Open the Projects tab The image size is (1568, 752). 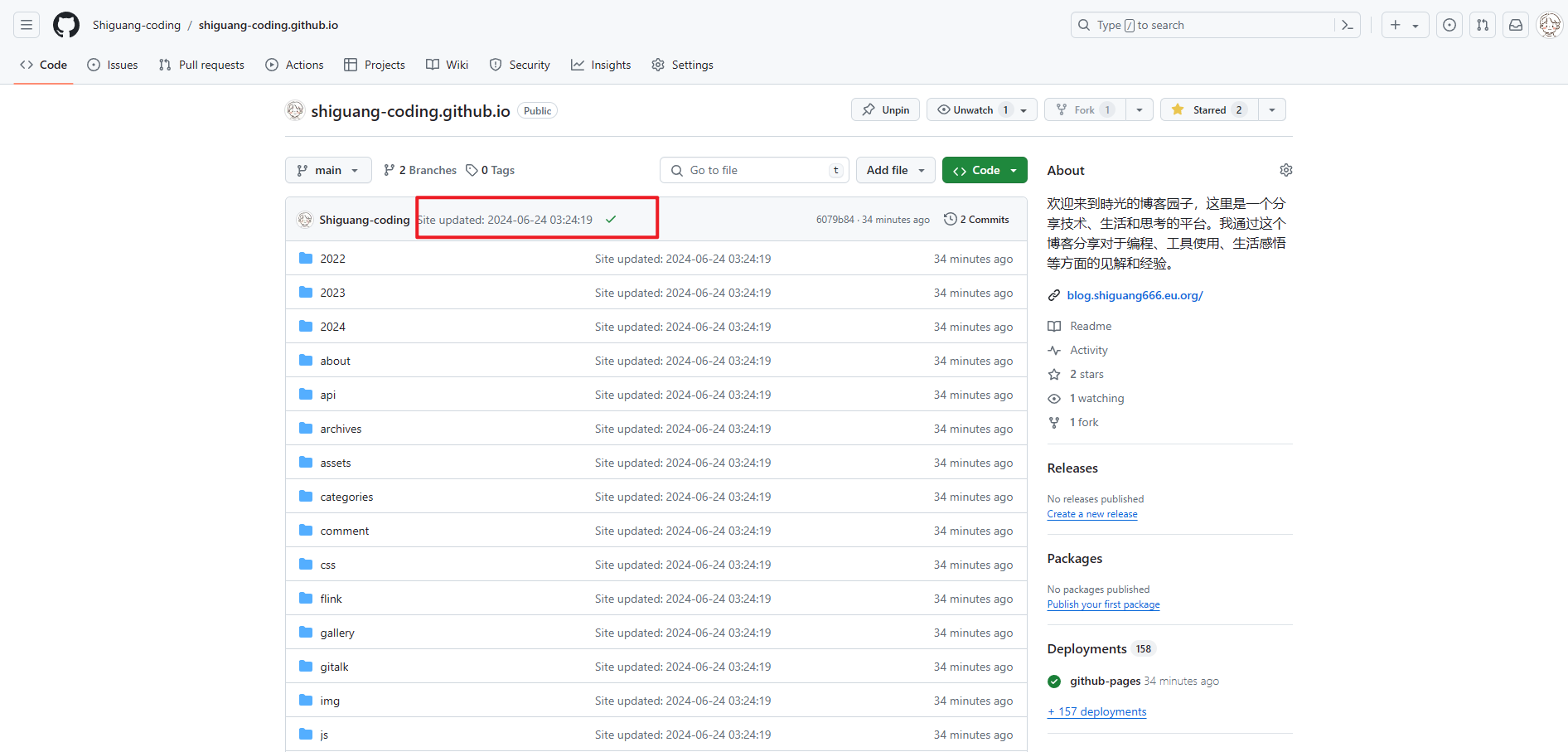tap(375, 65)
